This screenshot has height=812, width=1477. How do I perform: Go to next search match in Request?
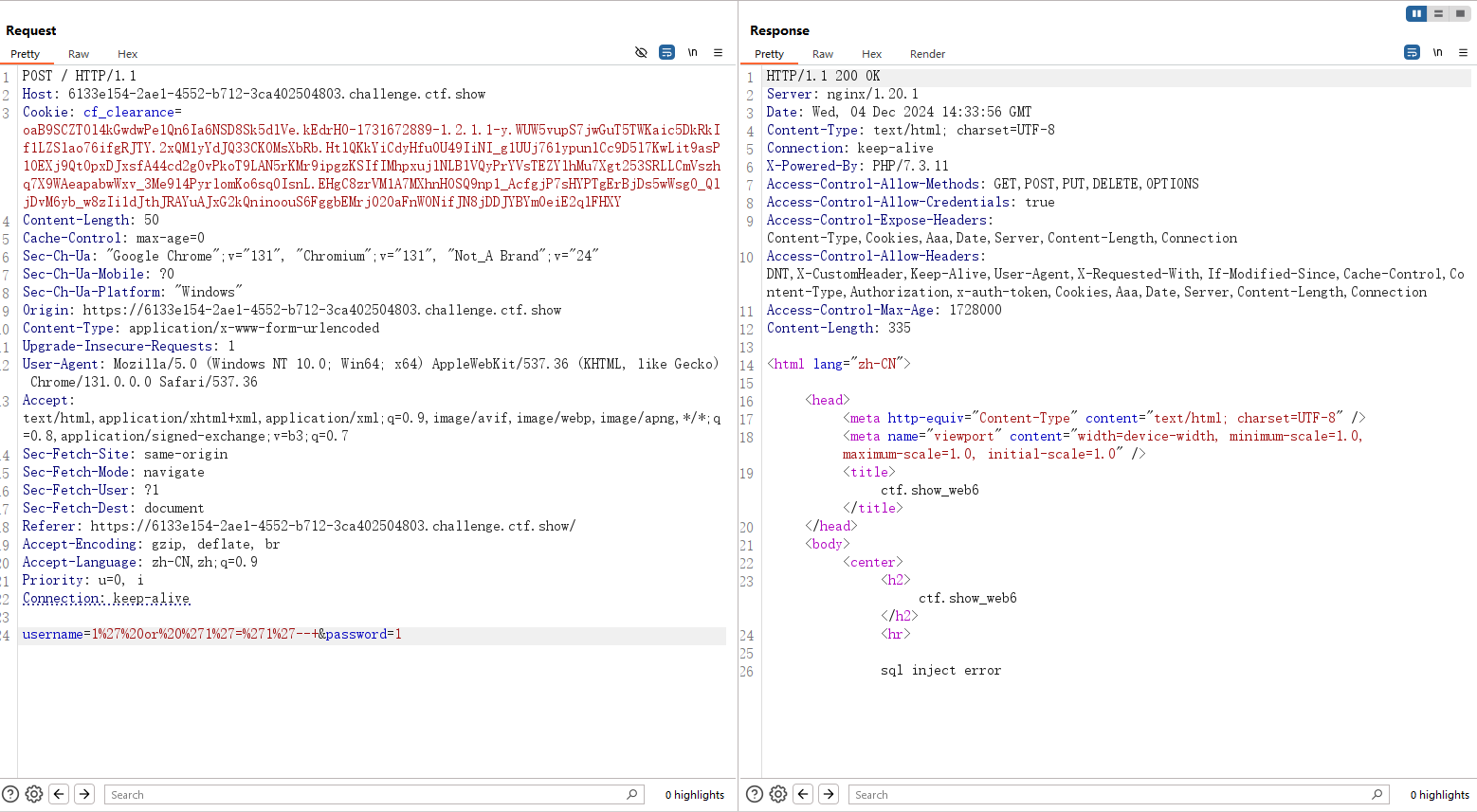click(x=84, y=794)
